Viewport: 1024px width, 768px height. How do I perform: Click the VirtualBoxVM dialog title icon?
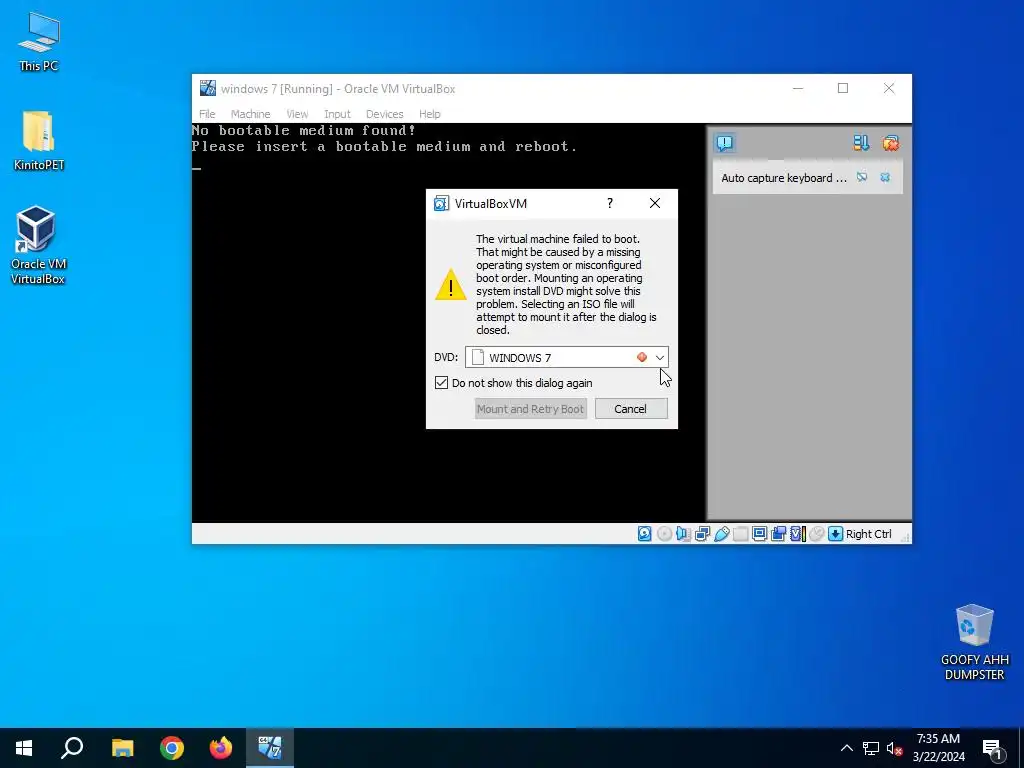pos(441,203)
